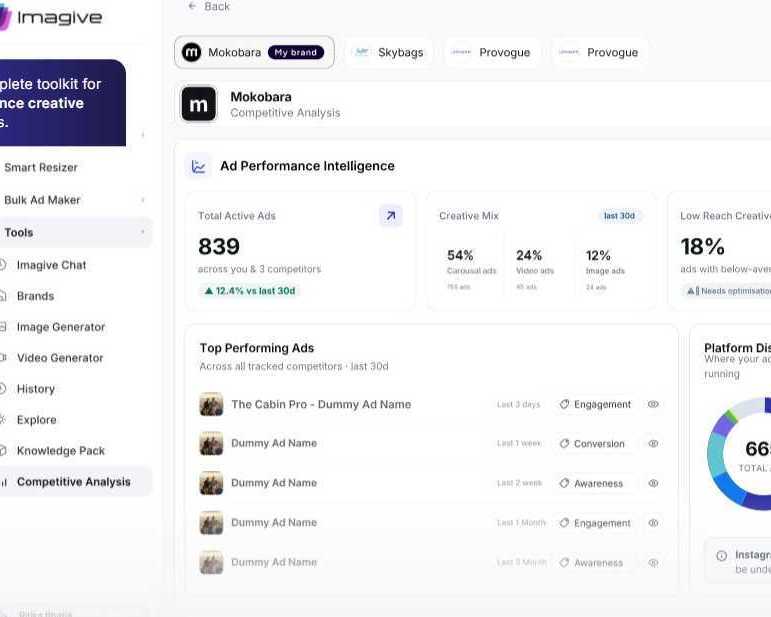Open Video Generator tool
The height and width of the screenshot is (617, 771).
click(x=60, y=358)
